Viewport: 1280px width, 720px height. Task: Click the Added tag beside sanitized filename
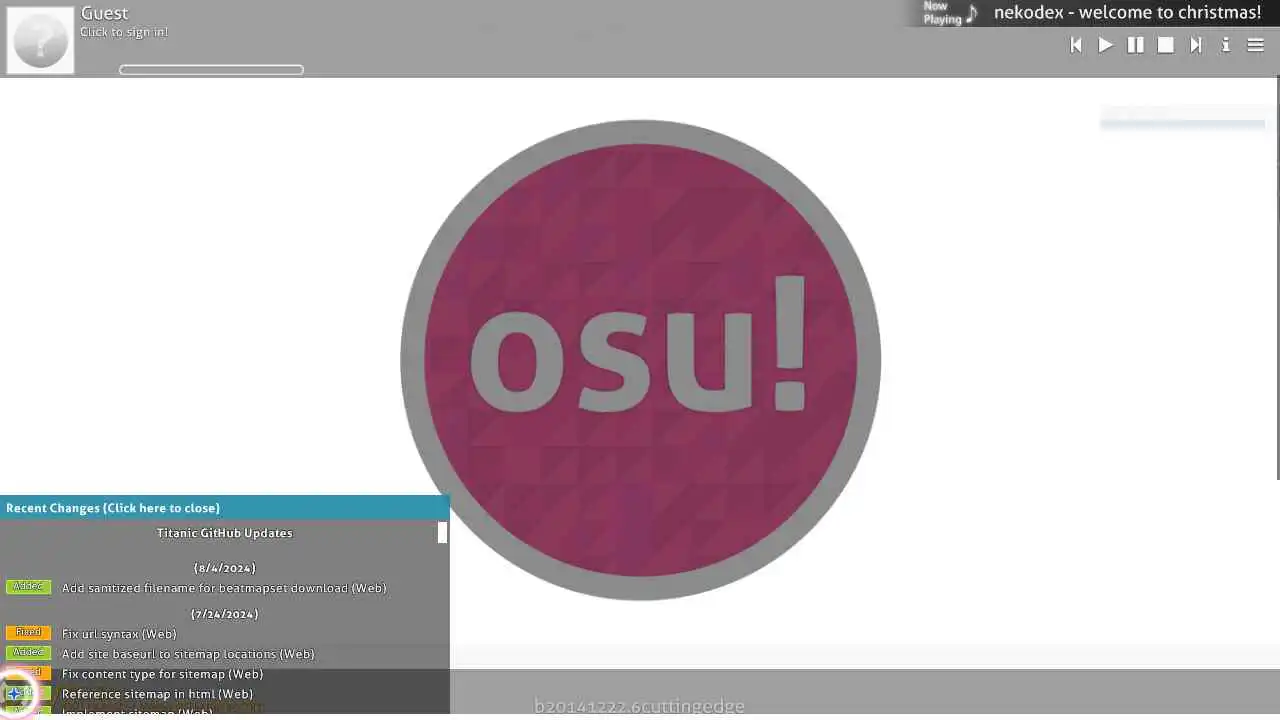pos(28,587)
